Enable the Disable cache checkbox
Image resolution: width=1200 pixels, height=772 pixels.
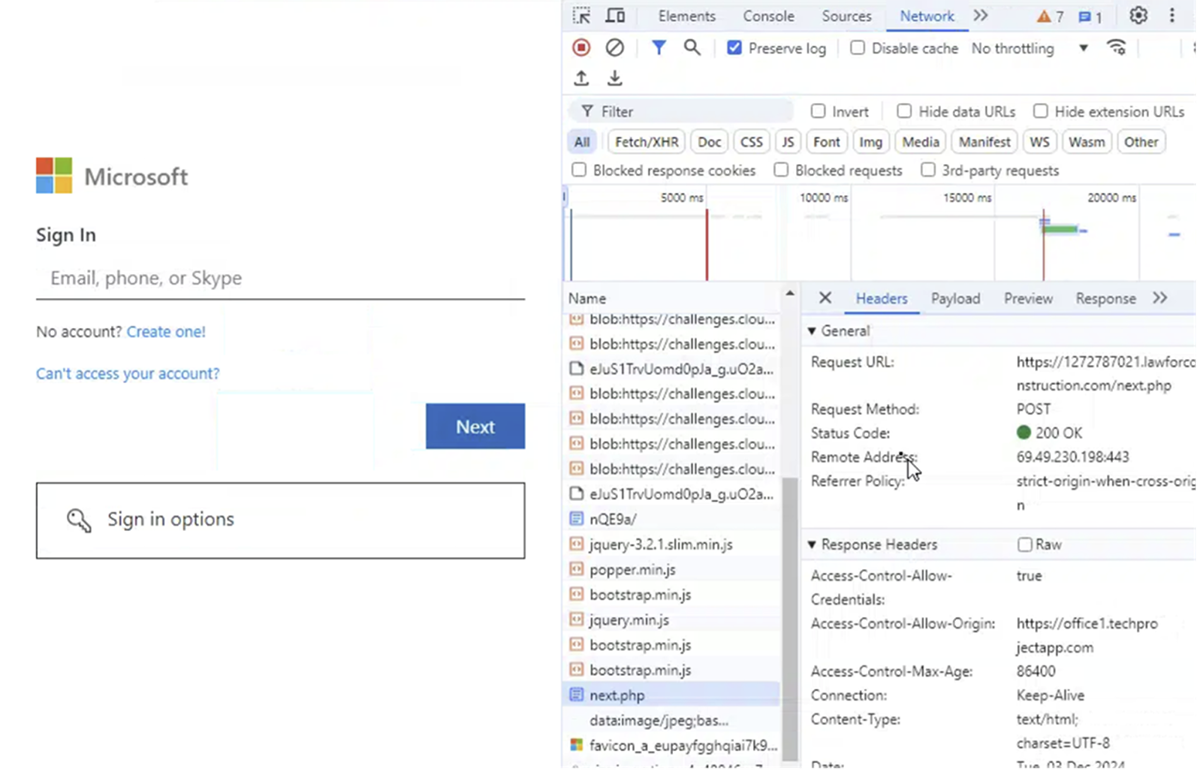click(x=857, y=48)
